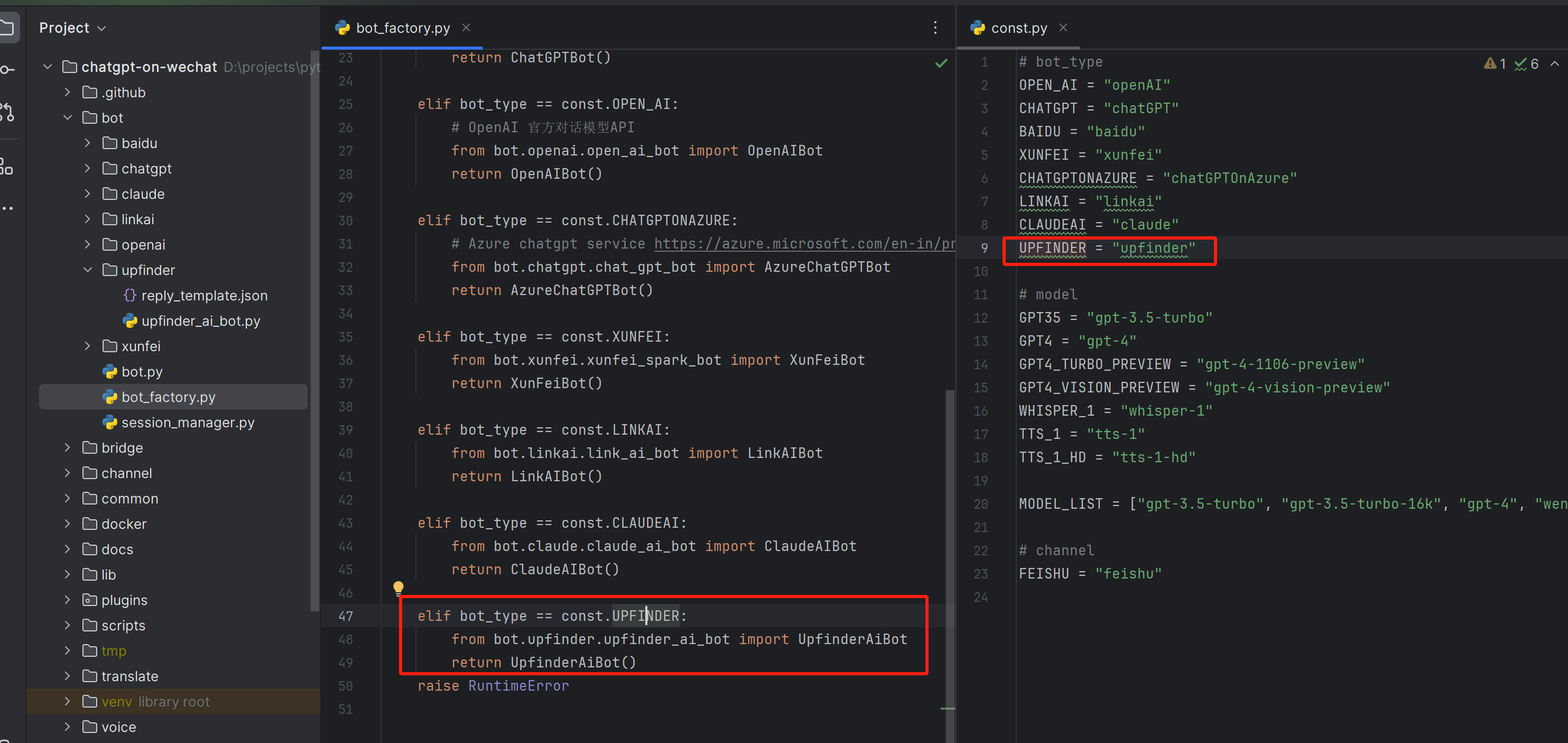Select bot.py in project tree
Image resolution: width=1568 pixels, height=743 pixels.
click(x=142, y=371)
